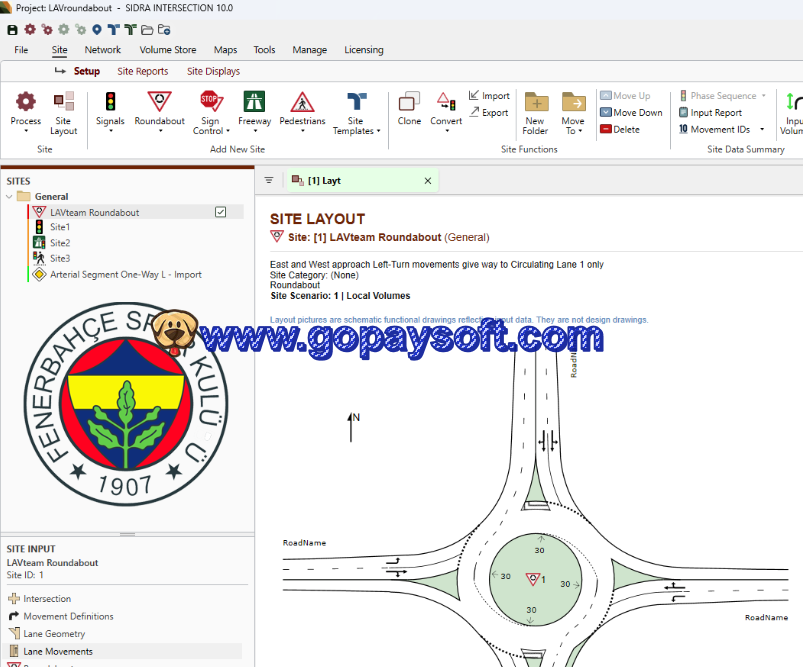Click the Freeway site icon

tap(254, 102)
